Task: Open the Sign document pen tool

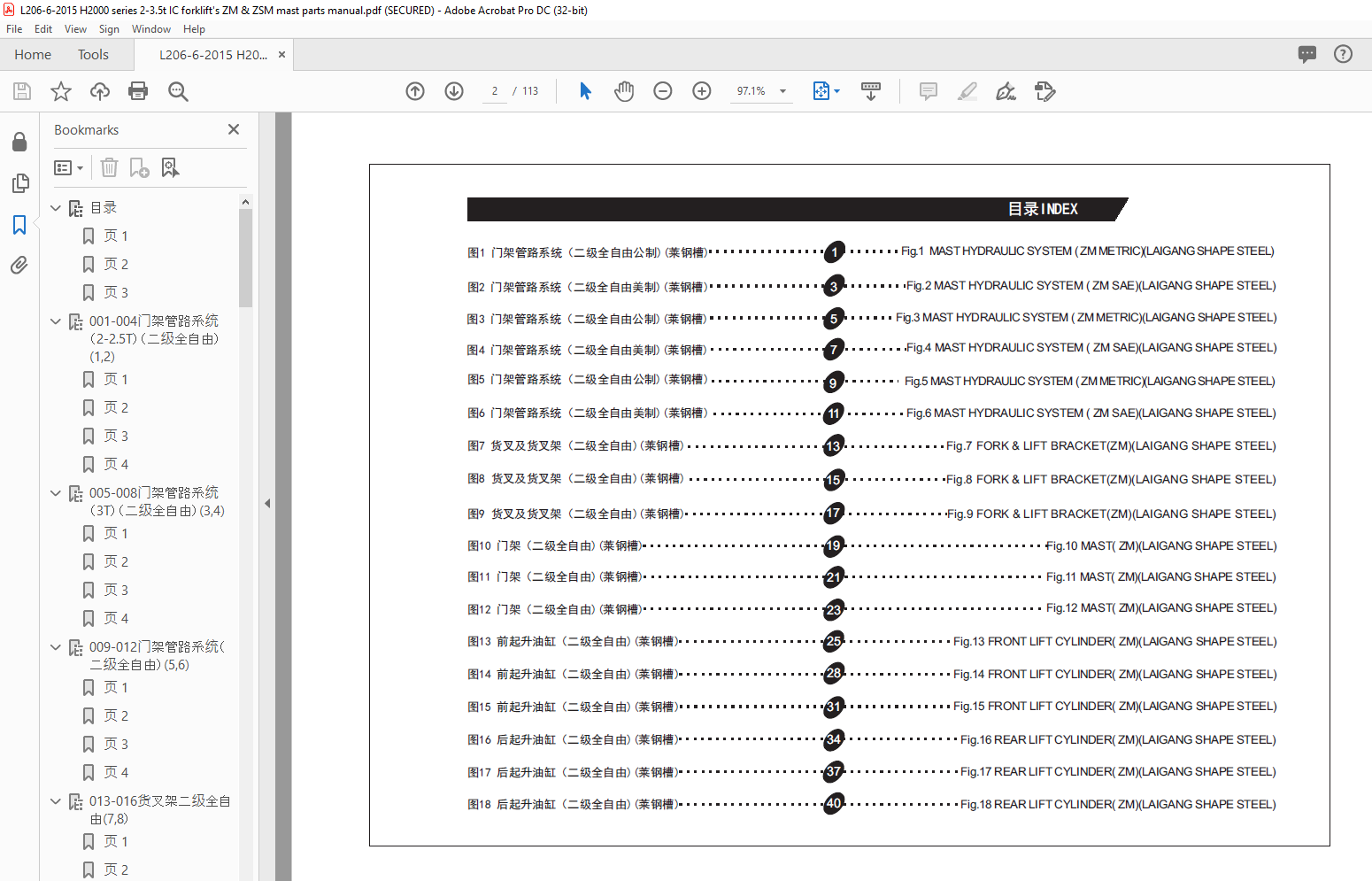Action: [x=1006, y=91]
